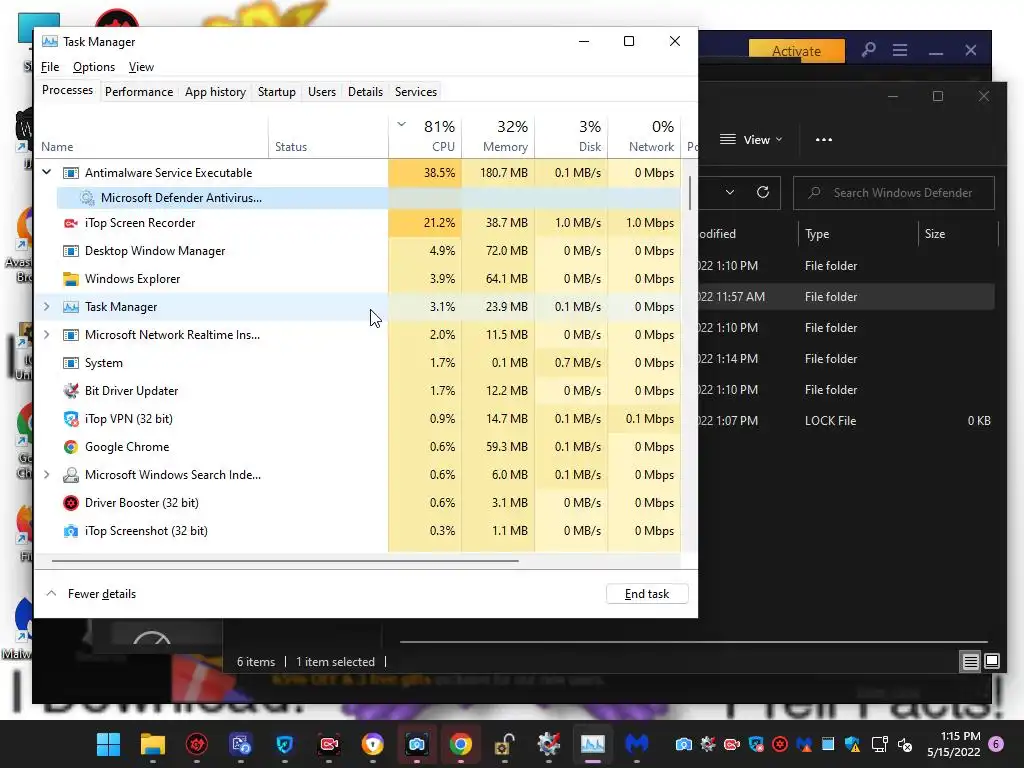This screenshot has height=768, width=1024.
Task: Expand the Task Manager process row
Action: 46,306
